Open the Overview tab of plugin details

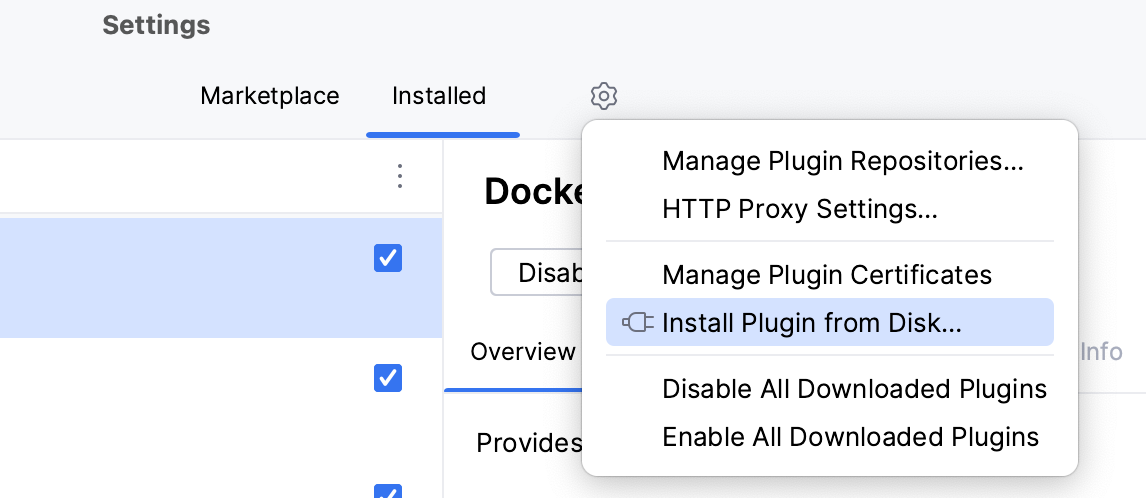click(523, 352)
